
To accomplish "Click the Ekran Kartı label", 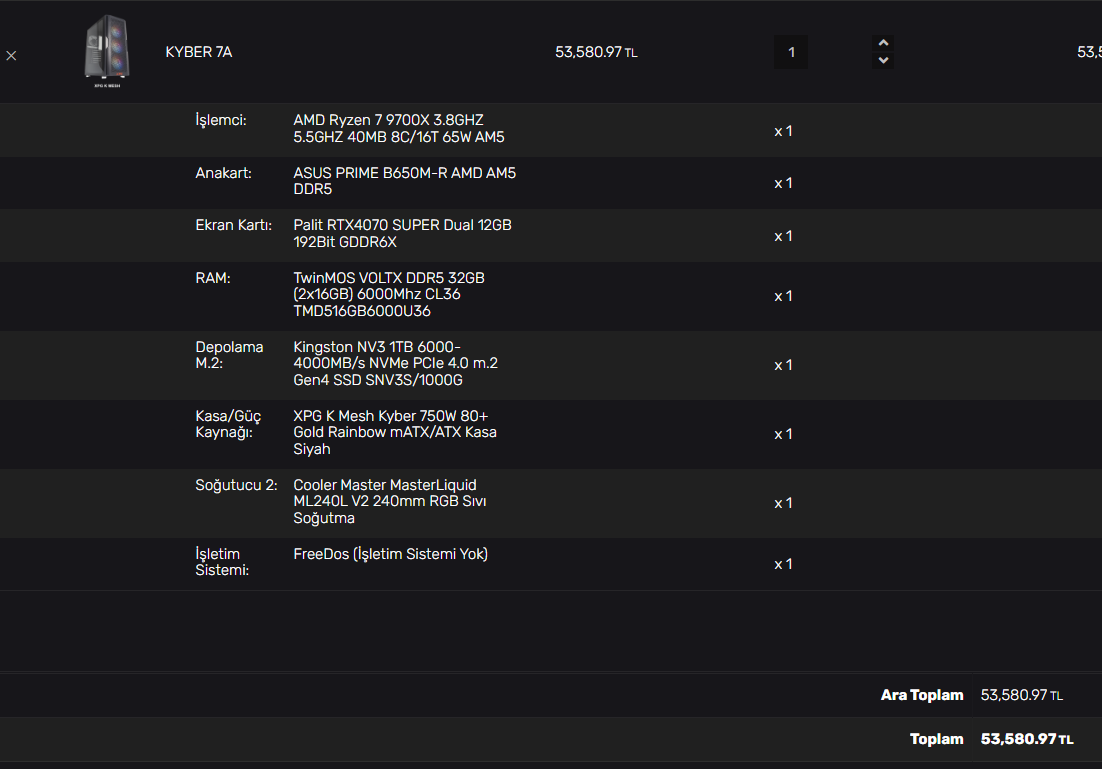I will [x=233, y=225].
